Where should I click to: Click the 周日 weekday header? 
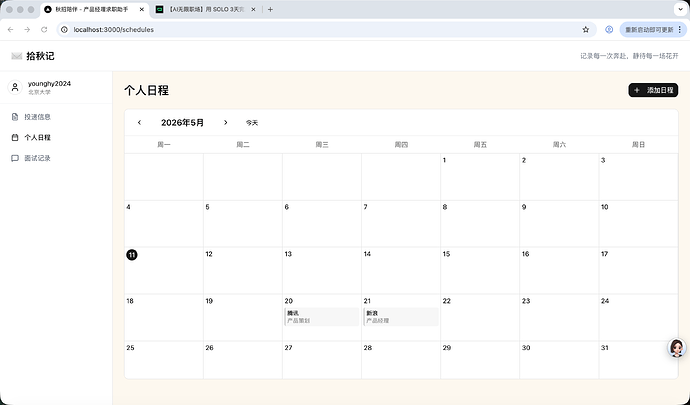coord(638,144)
